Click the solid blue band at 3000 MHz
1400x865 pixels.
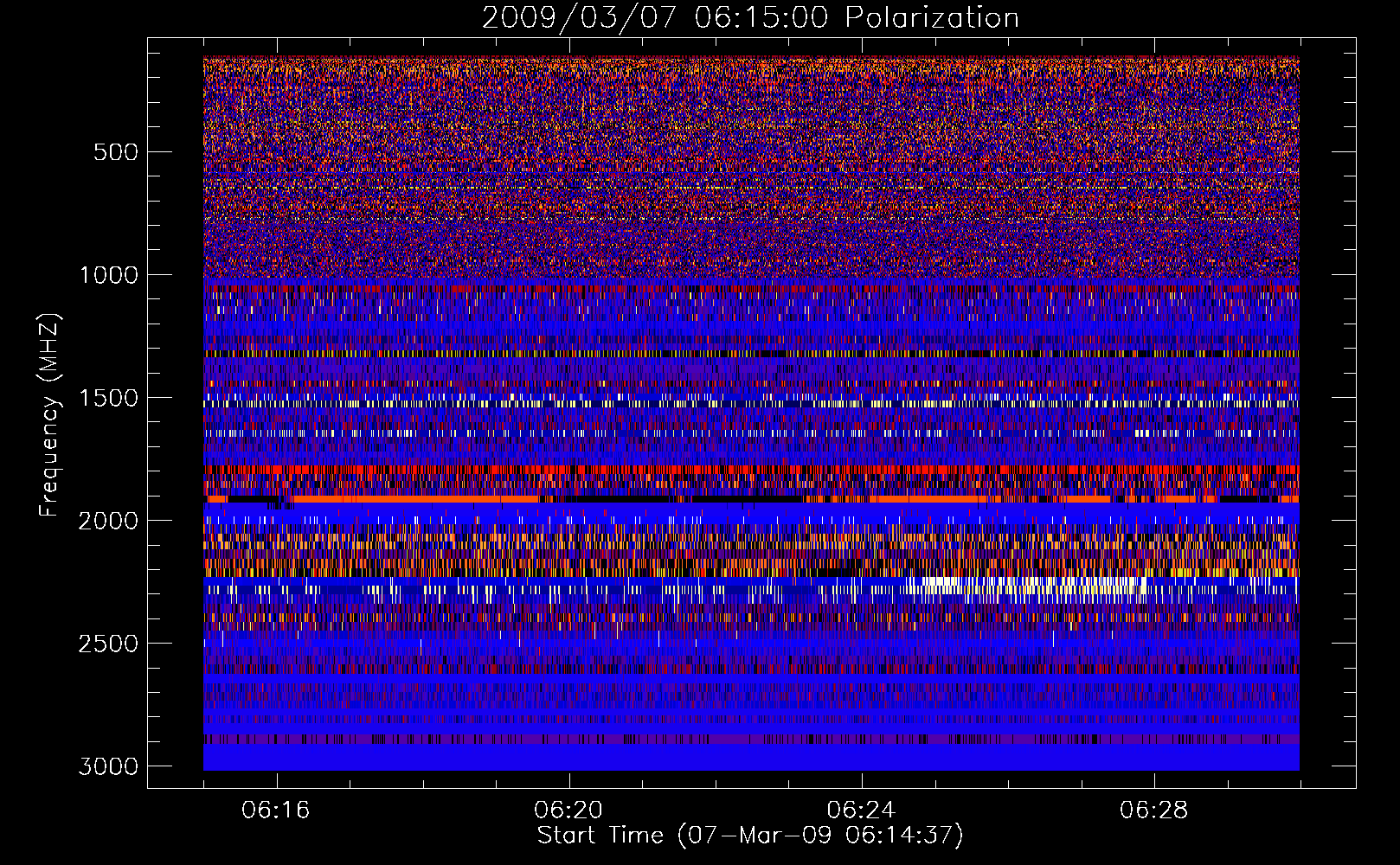click(751, 758)
